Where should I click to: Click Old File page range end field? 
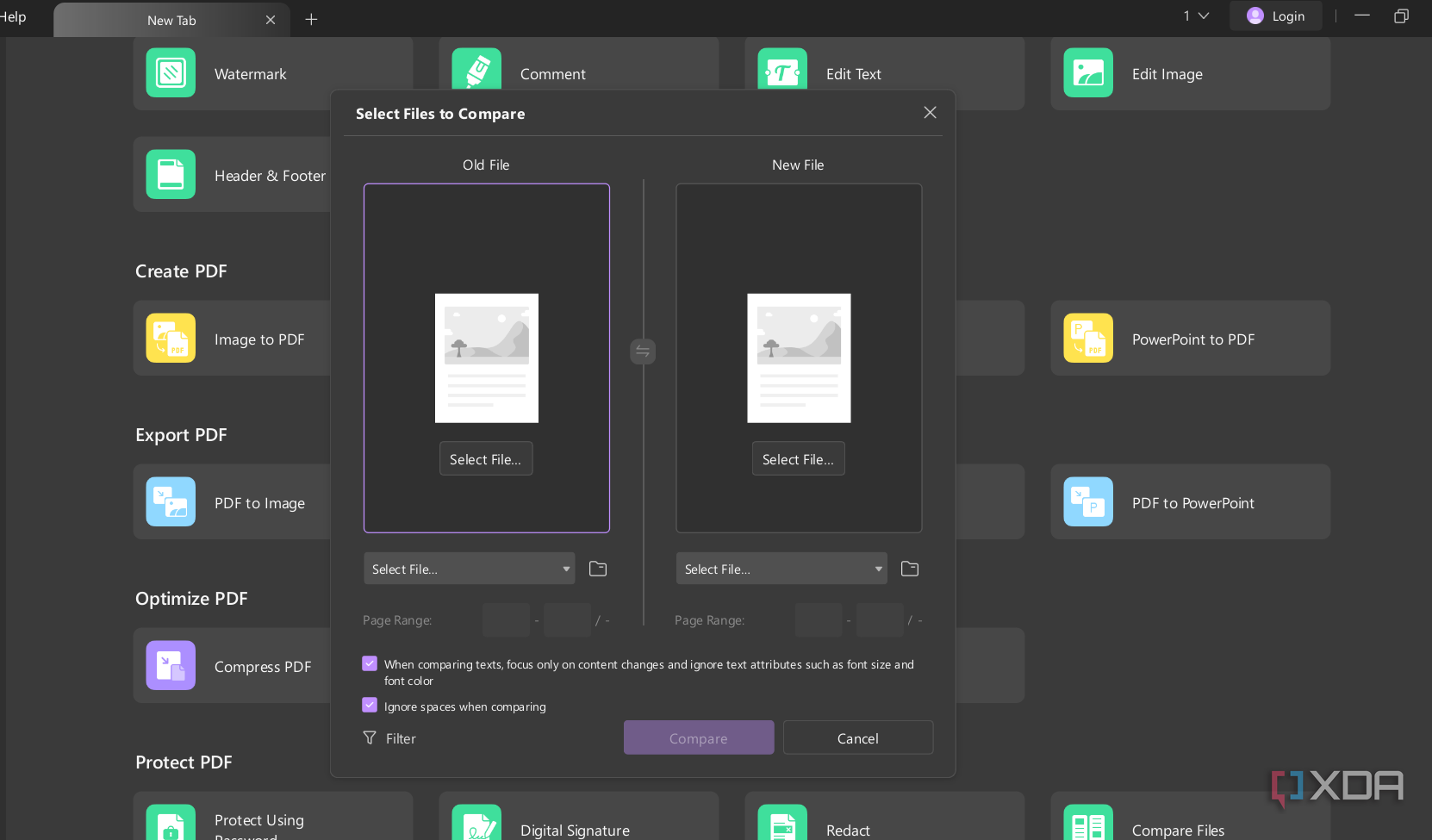tap(567, 620)
